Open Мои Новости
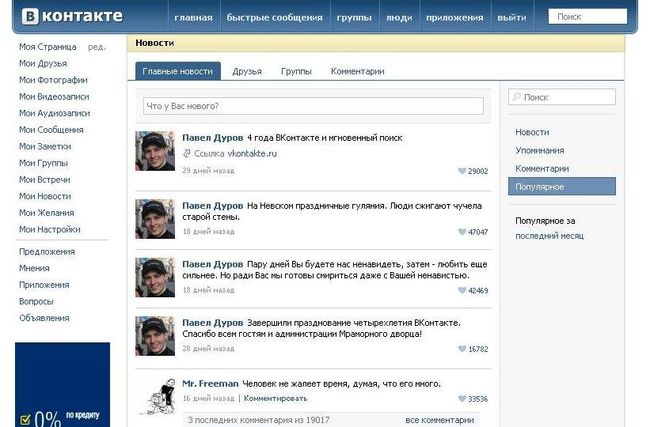 [x=45, y=196]
